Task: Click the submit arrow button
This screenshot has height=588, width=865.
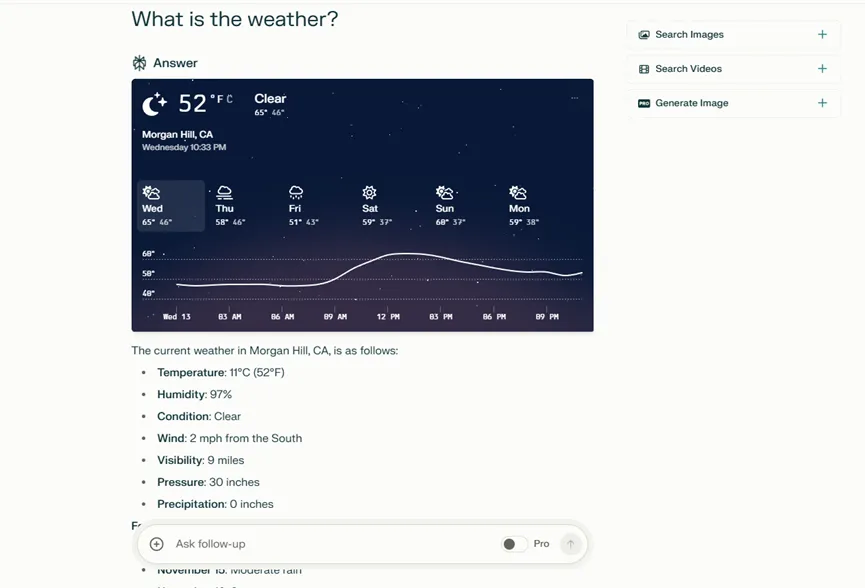Action: coord(571,544)
